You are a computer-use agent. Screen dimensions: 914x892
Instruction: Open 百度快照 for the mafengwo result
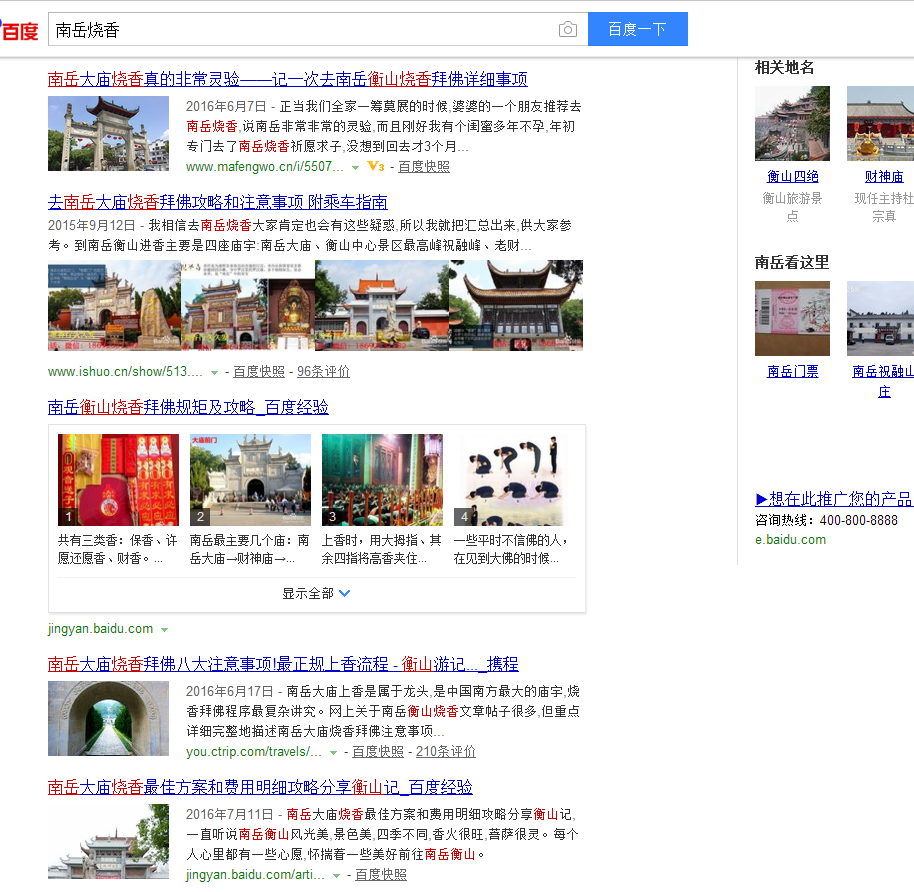(x=424, y=167)
